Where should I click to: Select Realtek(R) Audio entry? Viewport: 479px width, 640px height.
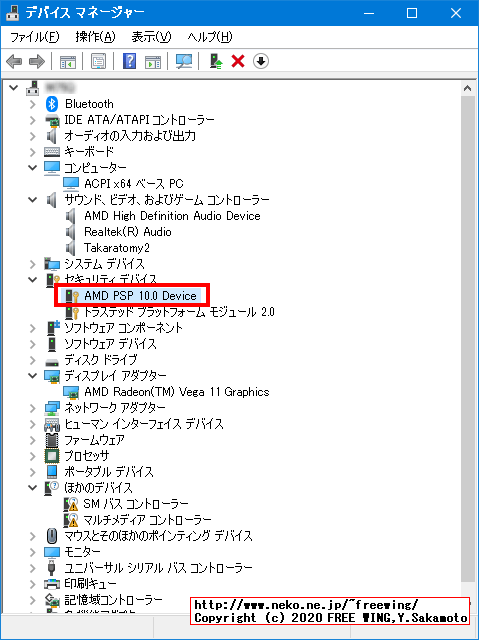pyautogui.click(x=128, y=232)
